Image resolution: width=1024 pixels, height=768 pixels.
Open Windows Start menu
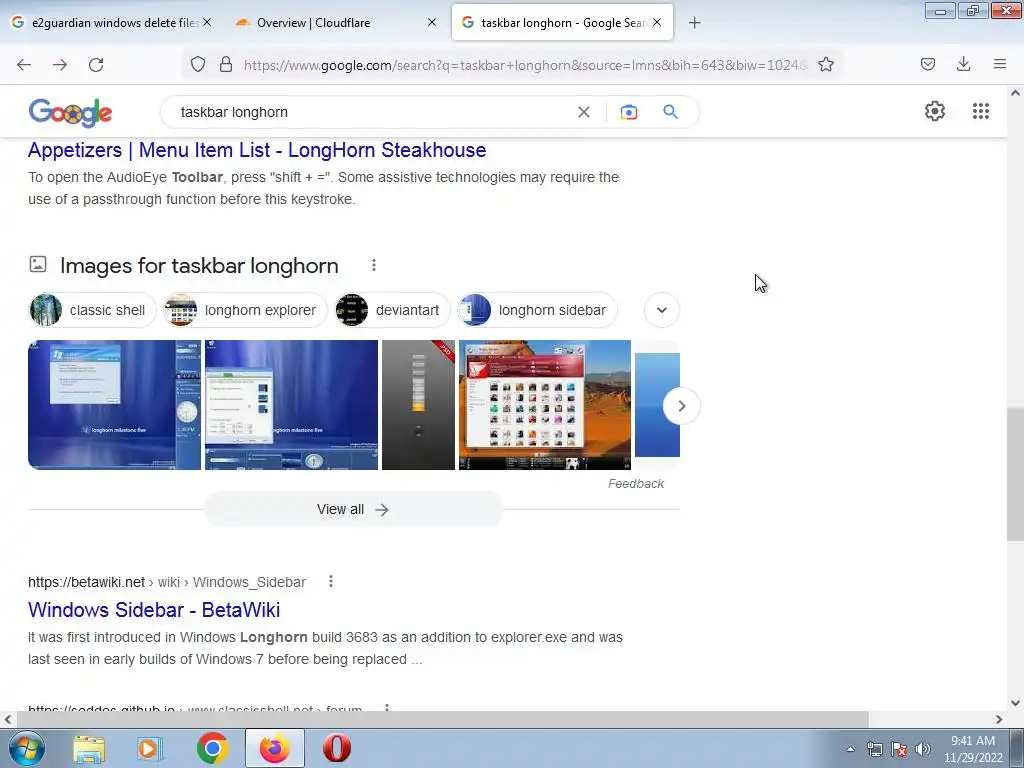coord(26,748)
